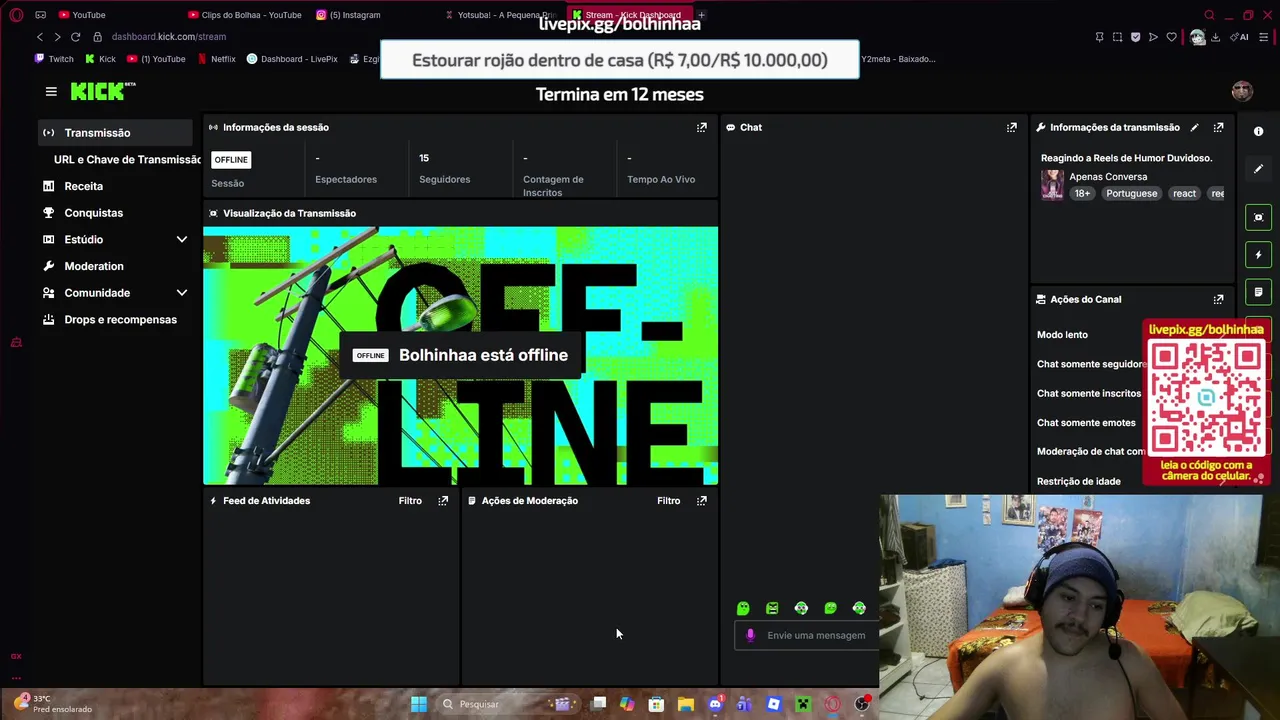Click the document notes icon in right sidebar
This screenshot has width=1280, height=720.
click(x=1258, y=292)
